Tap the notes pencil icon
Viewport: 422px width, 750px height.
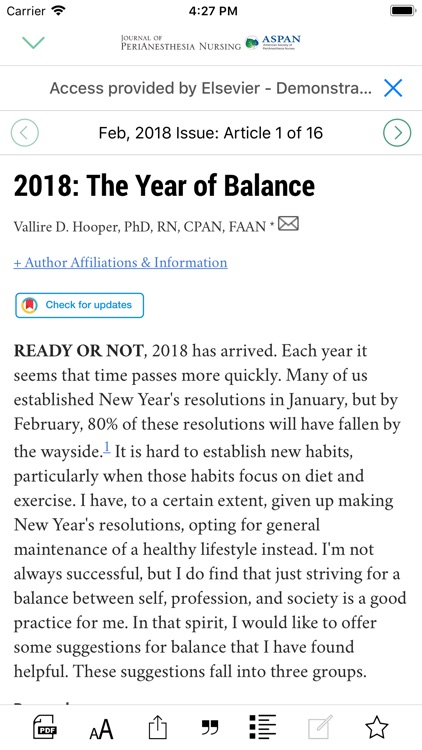[x=320, y=728]
